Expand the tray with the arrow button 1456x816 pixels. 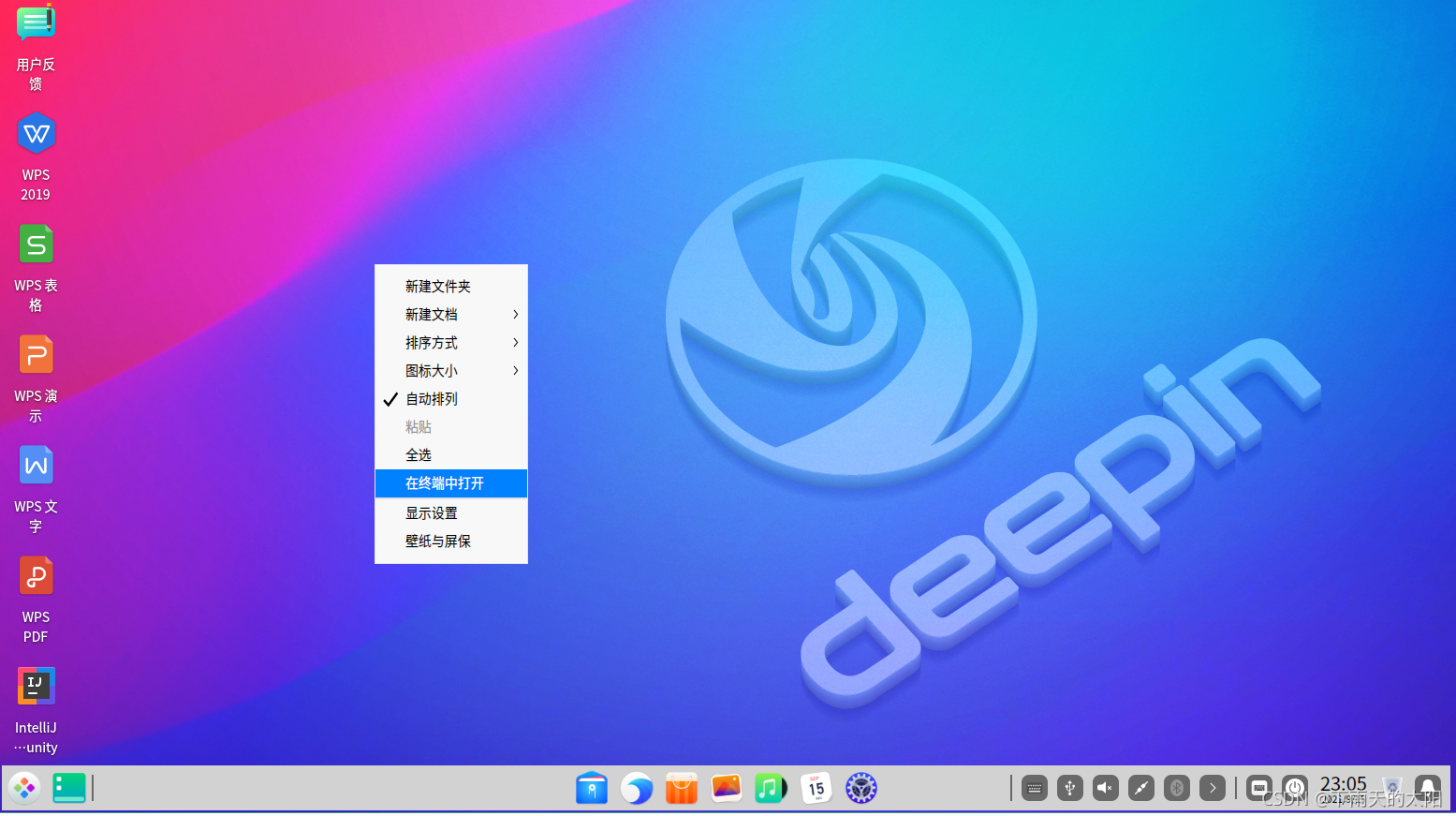pos(1213,788)
